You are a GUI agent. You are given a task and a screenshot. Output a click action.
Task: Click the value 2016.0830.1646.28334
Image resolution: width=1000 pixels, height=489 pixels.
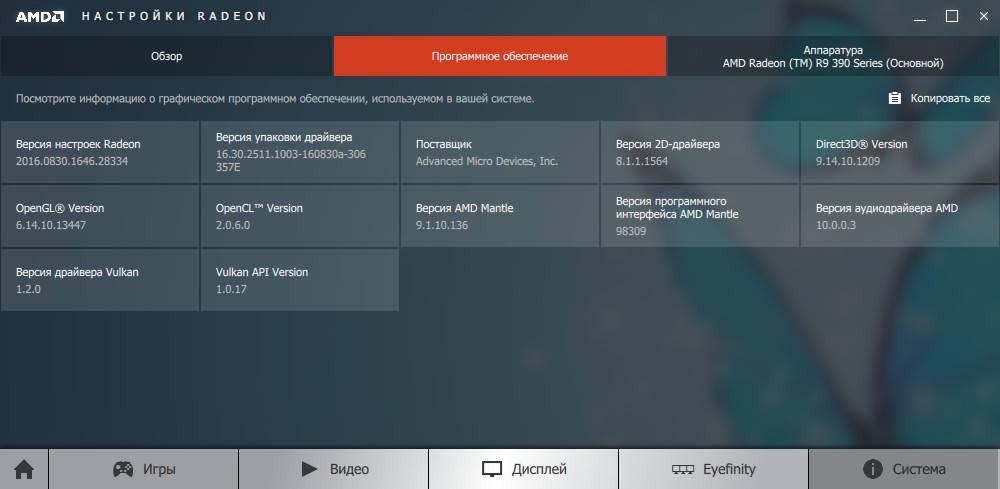point(72,161)
